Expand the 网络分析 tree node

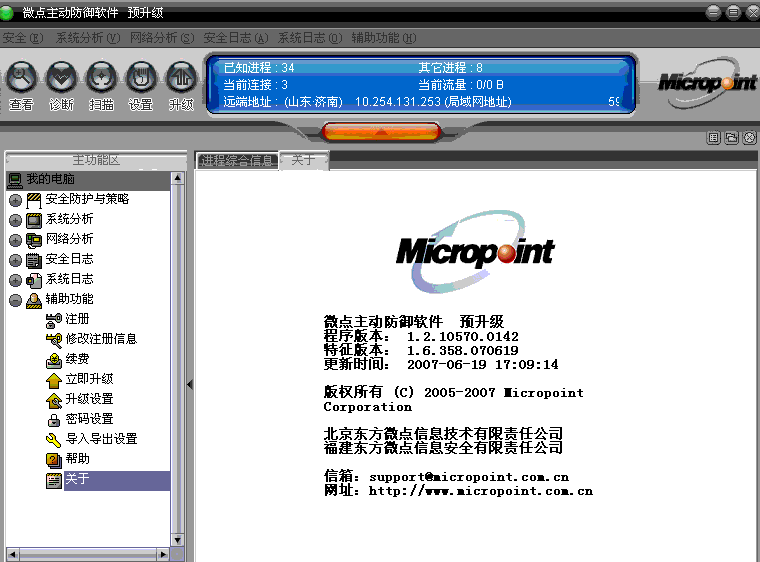click(15, 240)
